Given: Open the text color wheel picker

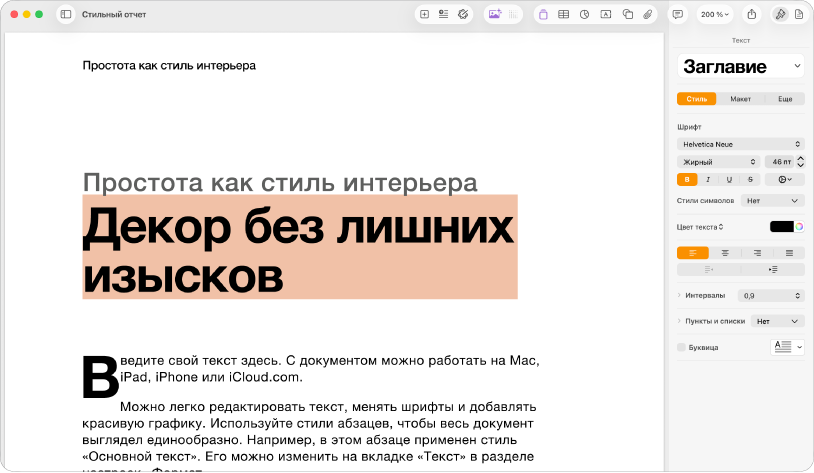Looking at the screenshot, I should (799, 227).
